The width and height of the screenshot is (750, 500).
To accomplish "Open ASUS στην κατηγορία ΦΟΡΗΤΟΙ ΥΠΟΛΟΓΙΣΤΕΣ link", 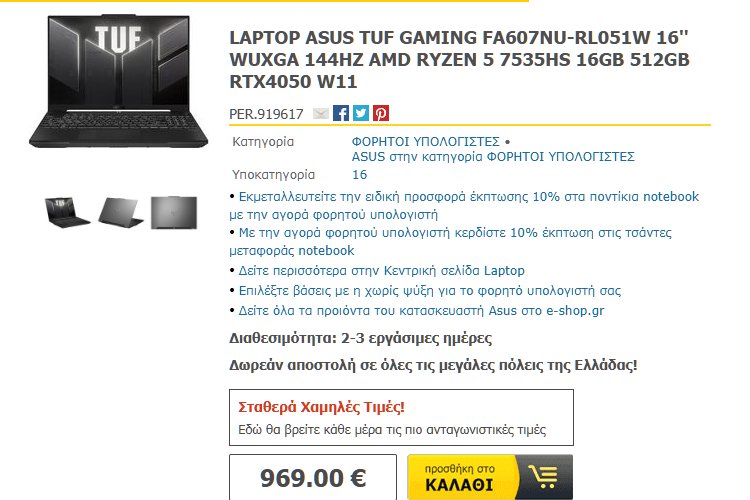I will [x=493, y=156].
